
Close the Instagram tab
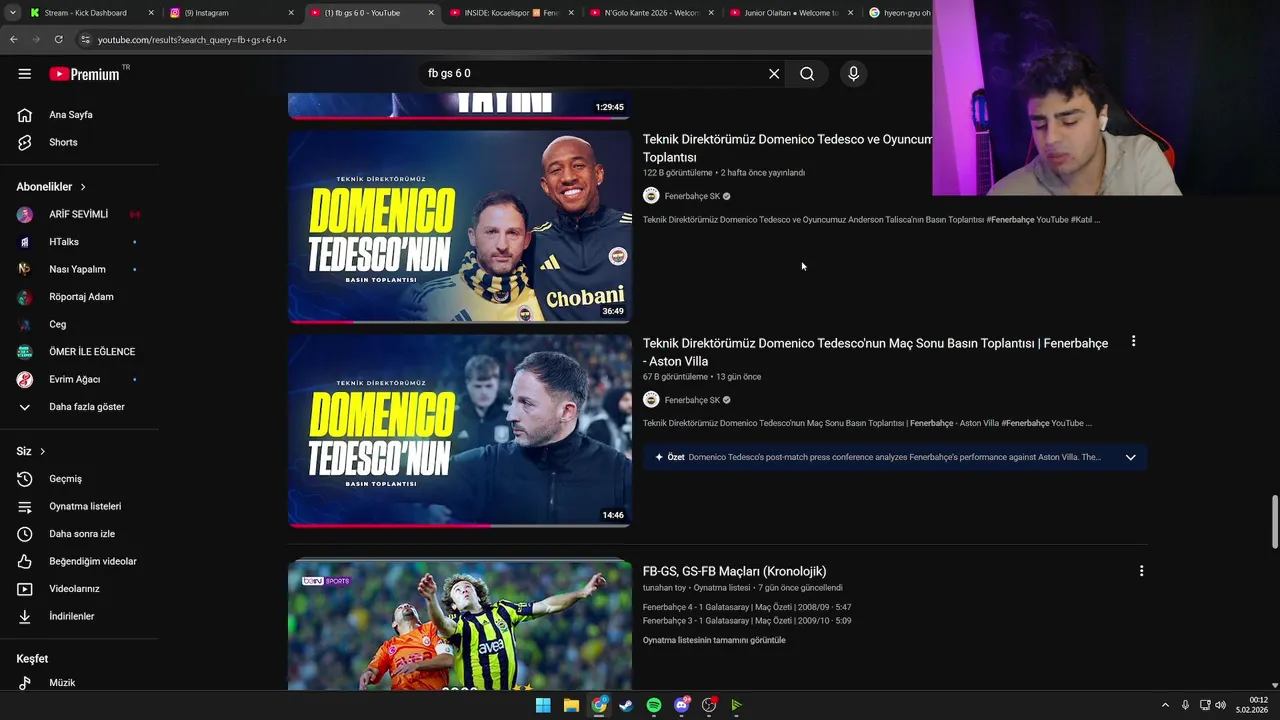point(291,13)
